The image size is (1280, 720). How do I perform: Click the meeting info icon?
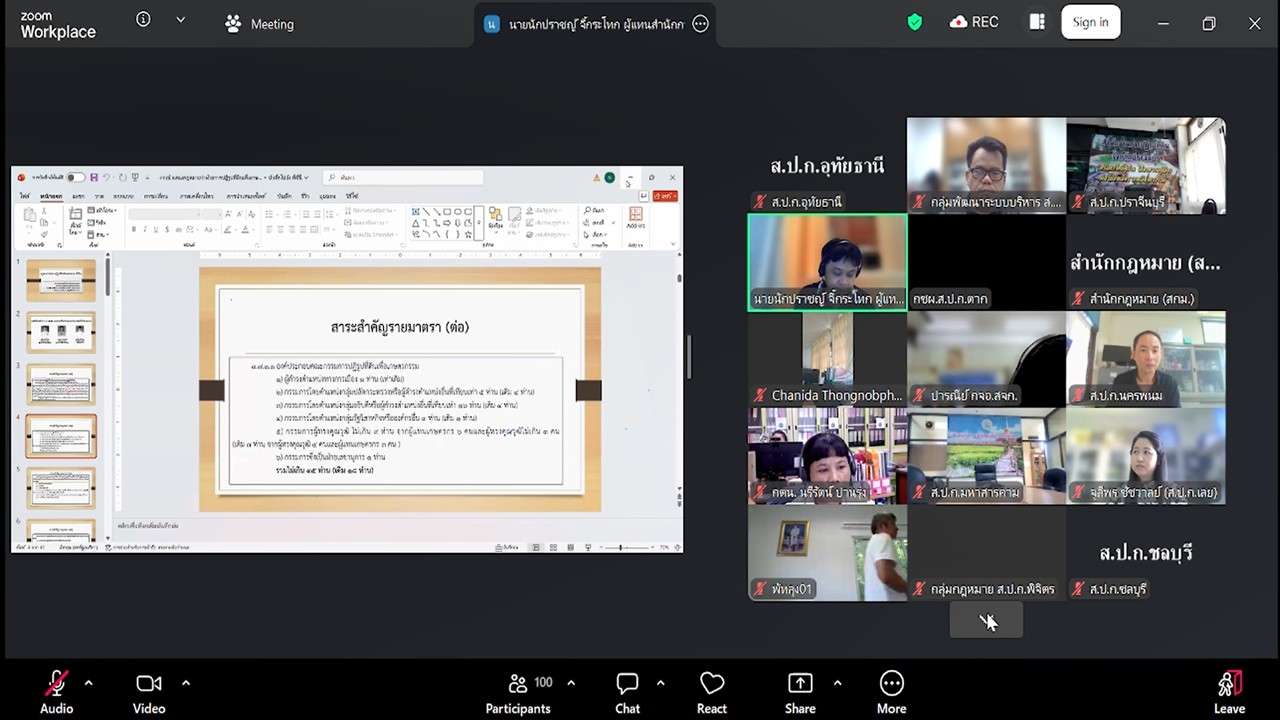(x=143, y=20)
